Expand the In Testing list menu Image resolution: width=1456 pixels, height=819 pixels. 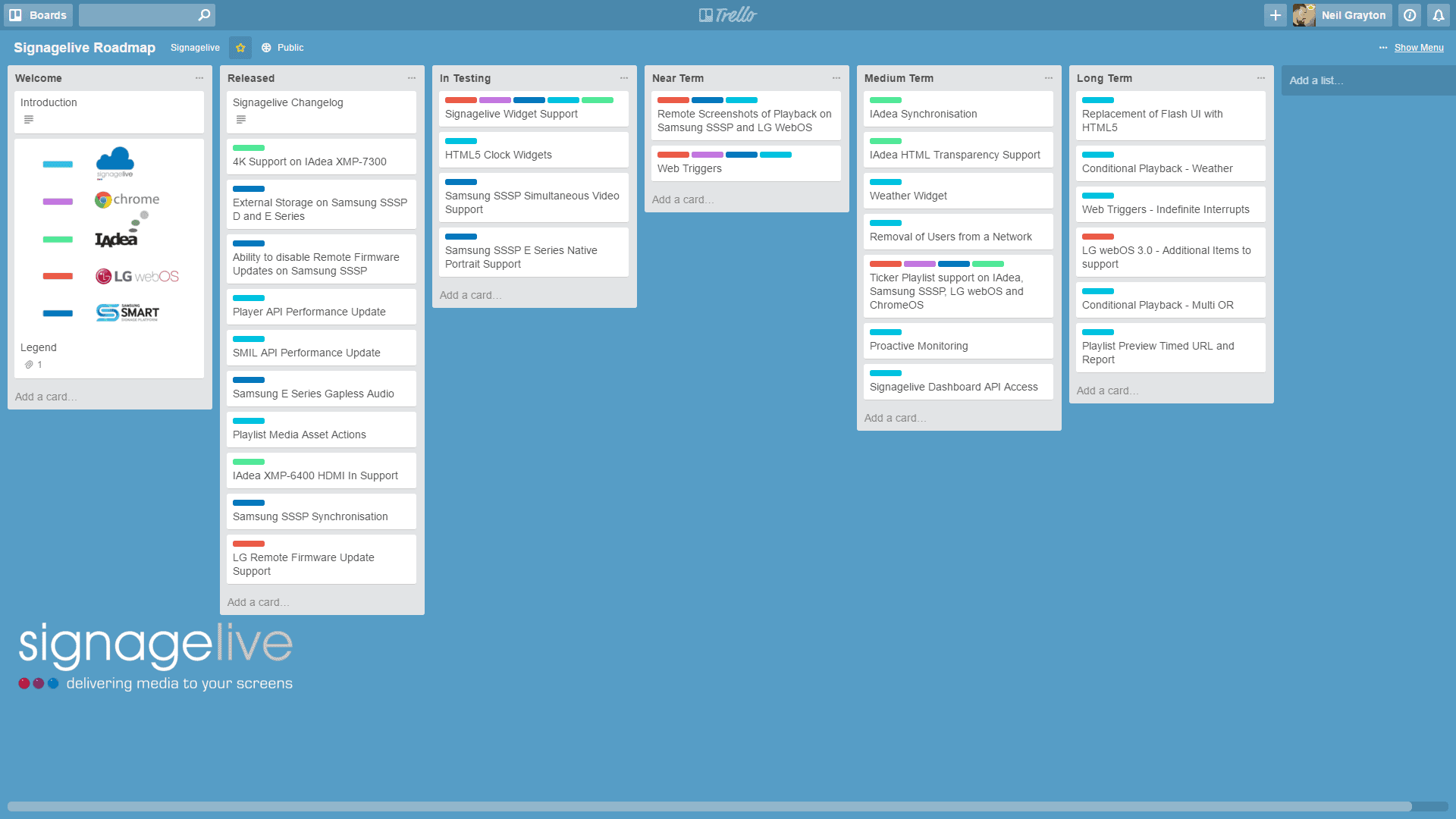(623, 78)
